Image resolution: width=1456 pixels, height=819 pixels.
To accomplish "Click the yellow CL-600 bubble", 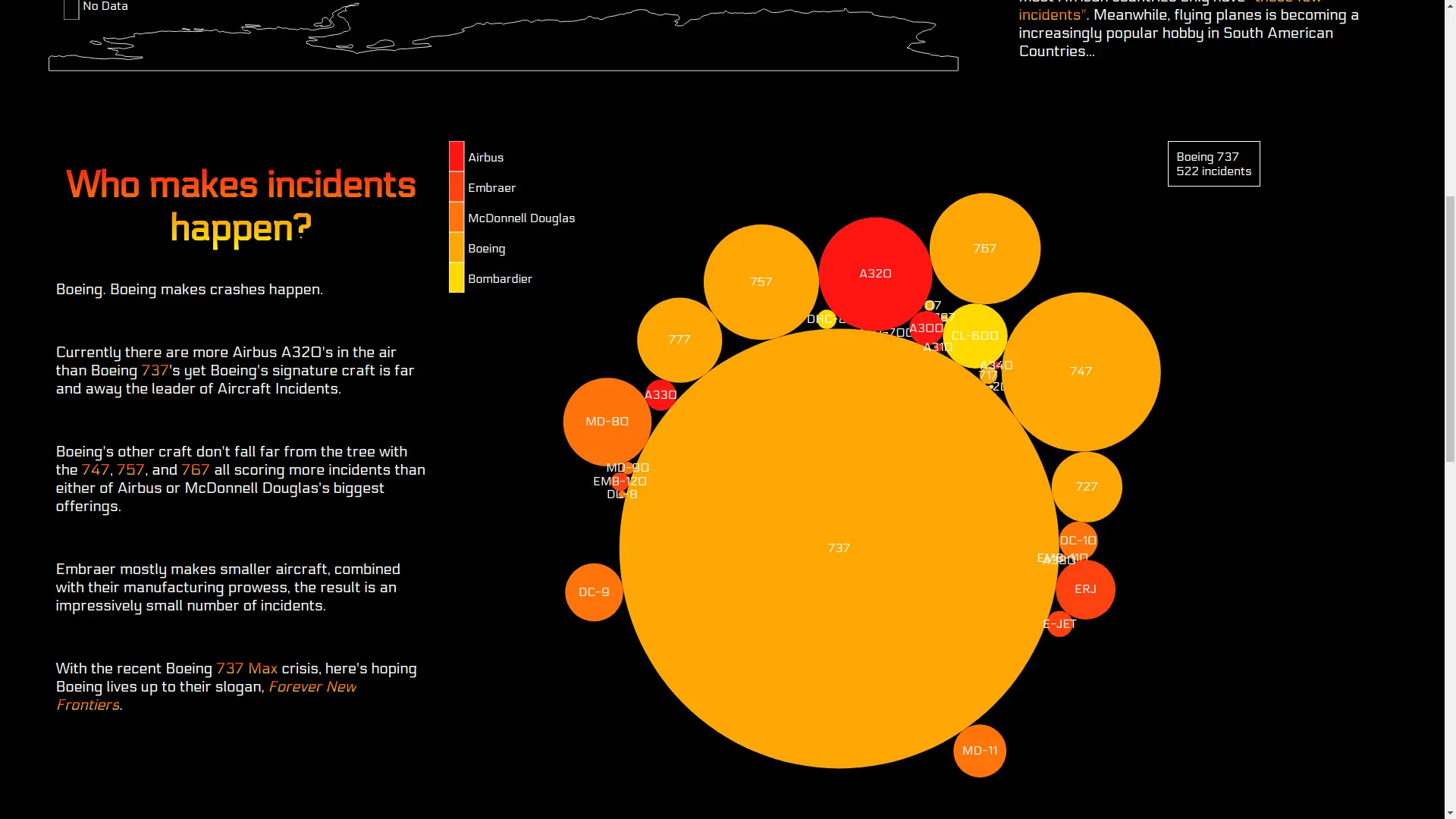I will [x=974, y=336].
